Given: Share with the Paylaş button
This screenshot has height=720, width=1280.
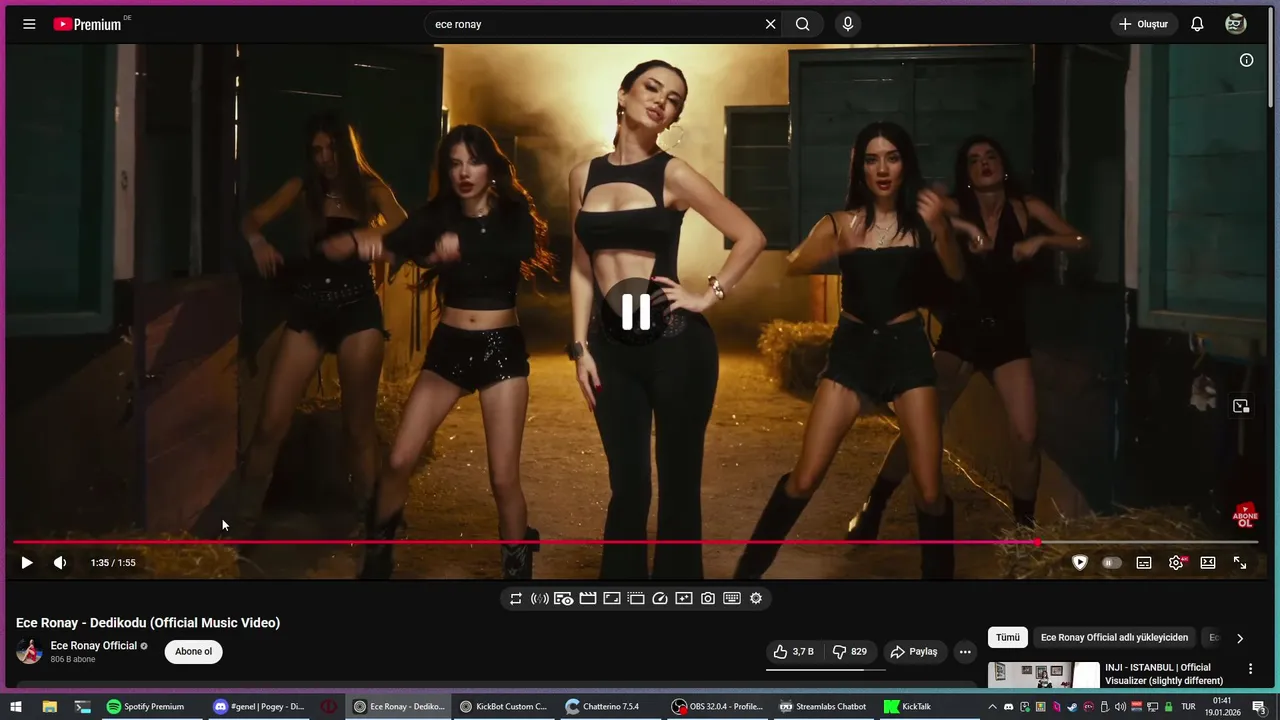Looking at the screenshot, I should click(914, 652).
